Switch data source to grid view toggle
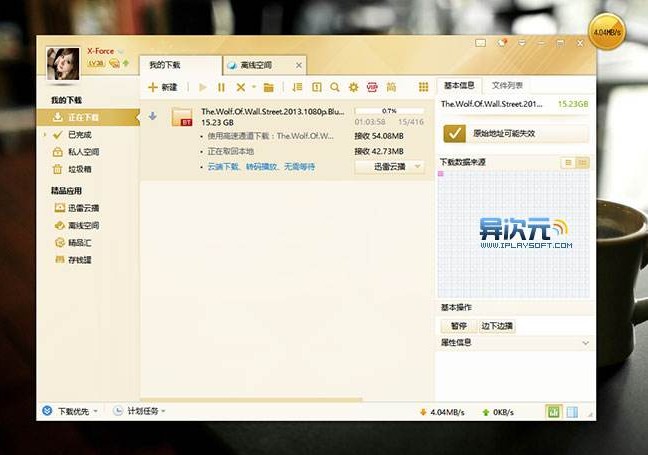Viewport: 648px width, 455px height. tap(582, 163)
